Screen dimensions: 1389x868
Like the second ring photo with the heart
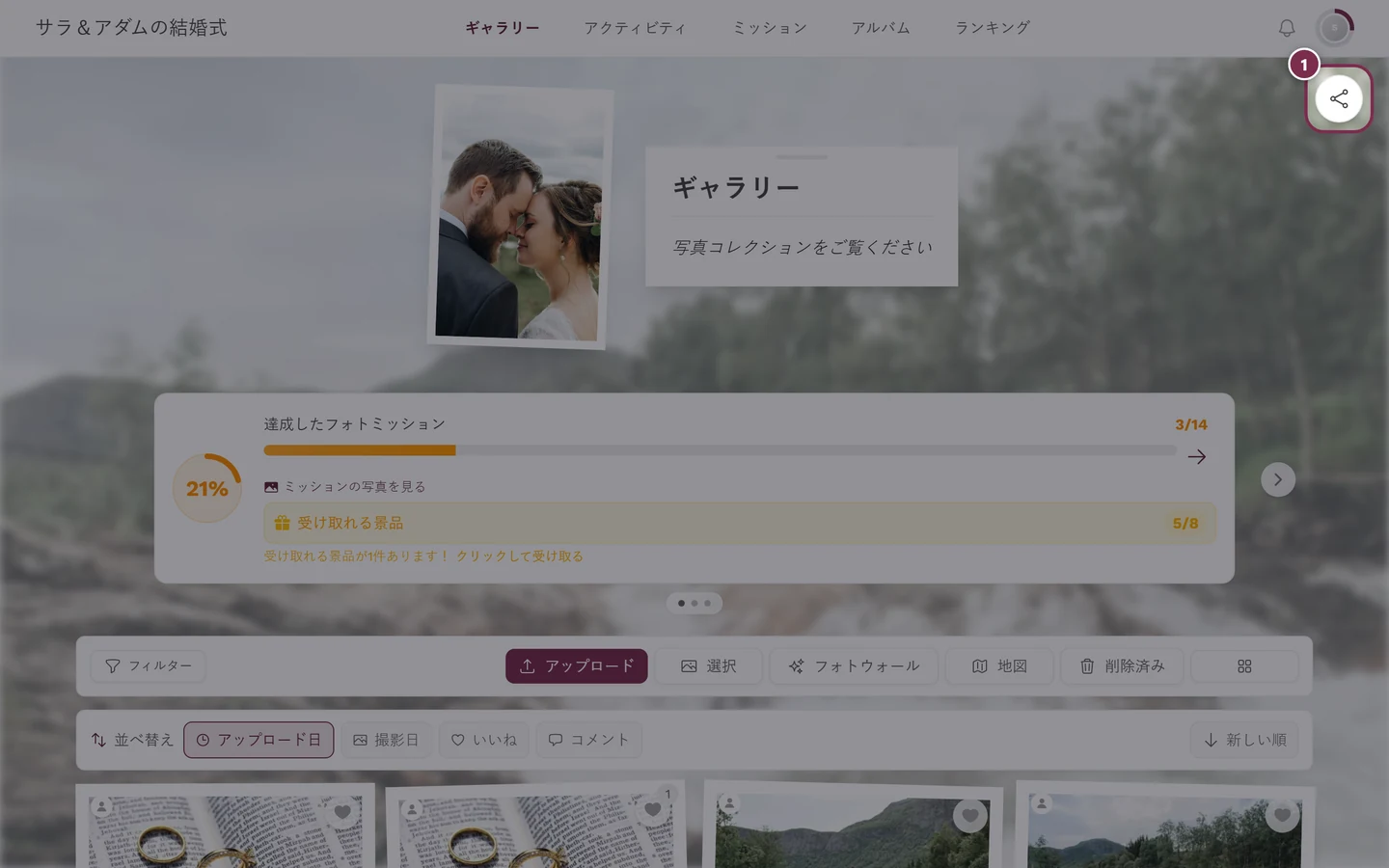pyautogui.click(x=653, y=810)
